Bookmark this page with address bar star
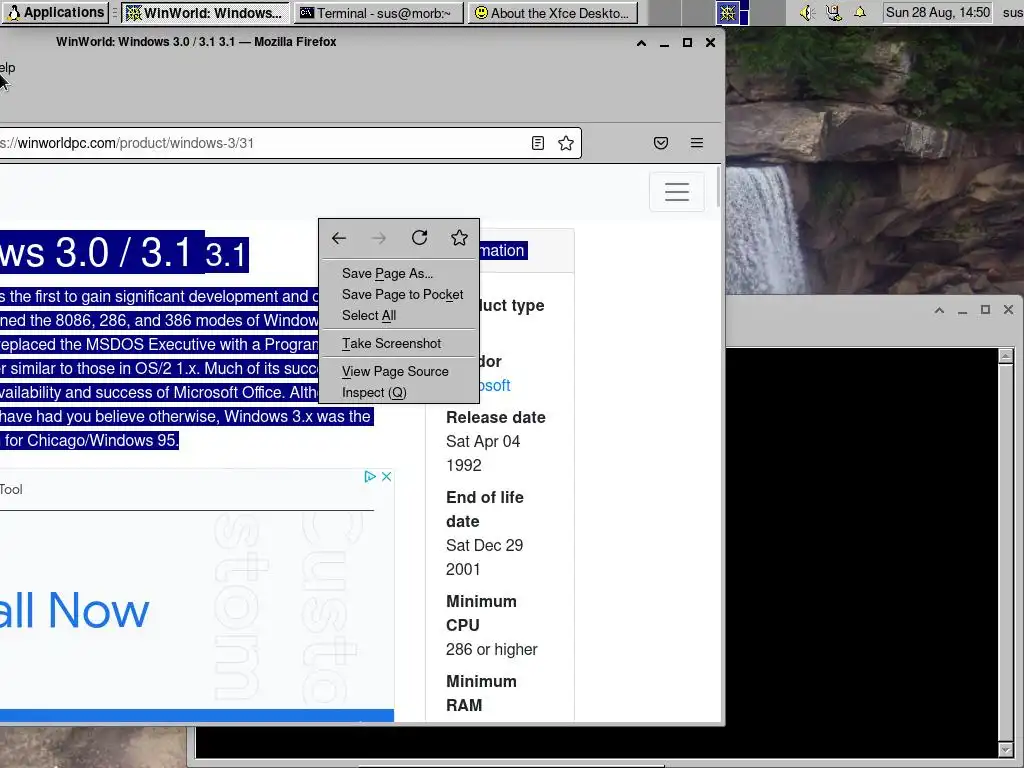This screenshot has width=1024, height=768. [x=566, y=143]
